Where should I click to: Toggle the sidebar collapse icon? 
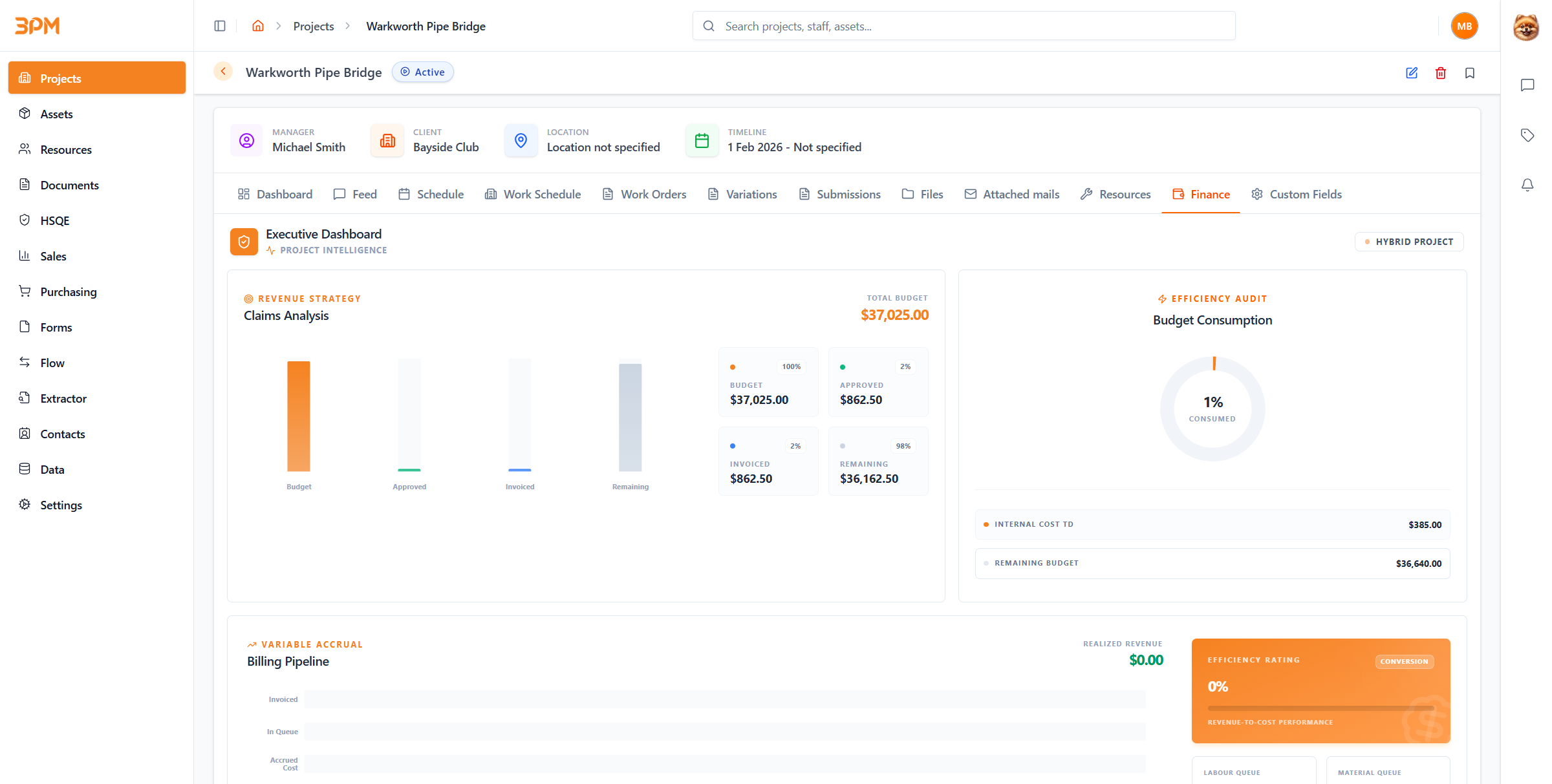(x=220, y=26)
